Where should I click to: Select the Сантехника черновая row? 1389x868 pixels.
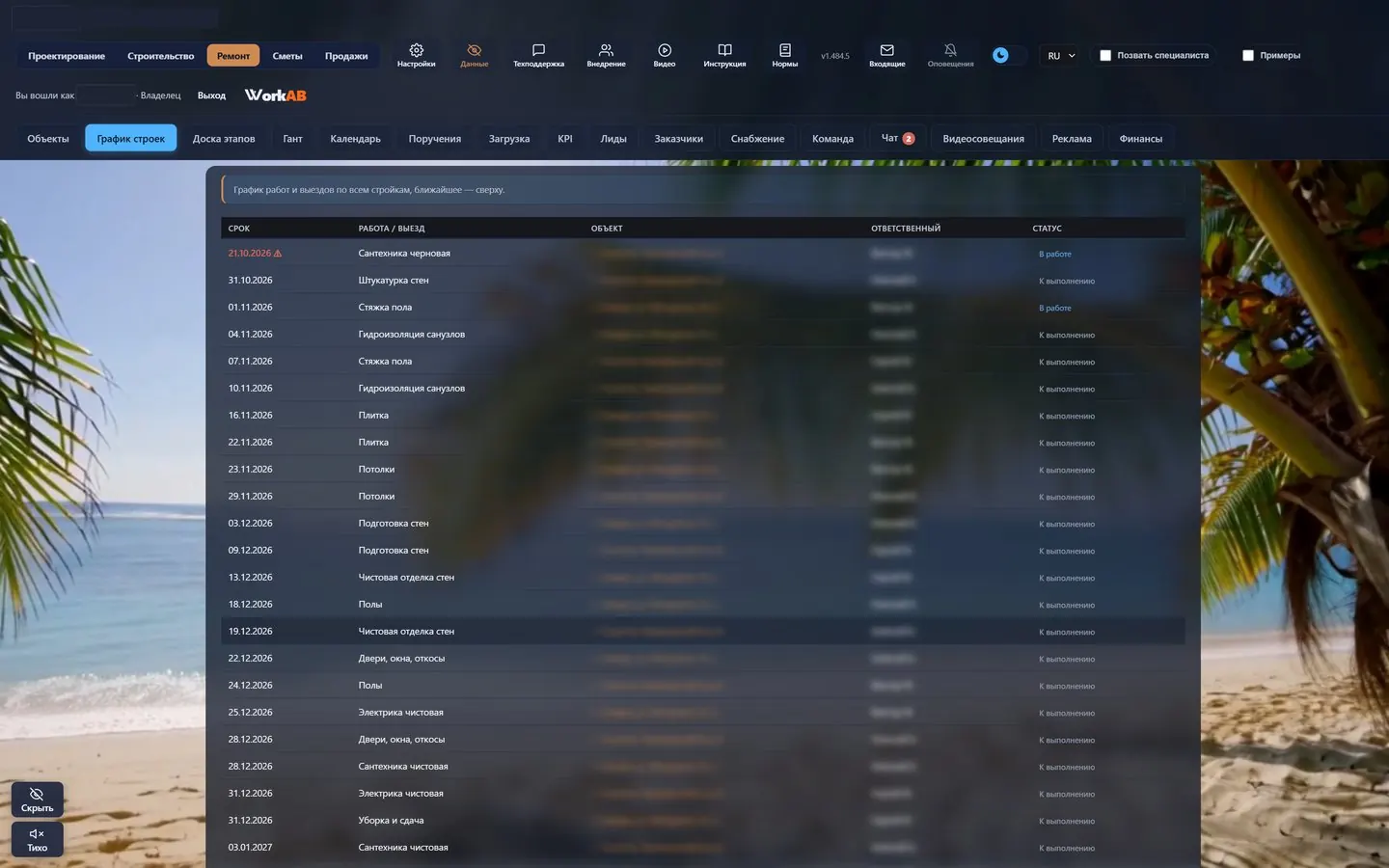703,254
